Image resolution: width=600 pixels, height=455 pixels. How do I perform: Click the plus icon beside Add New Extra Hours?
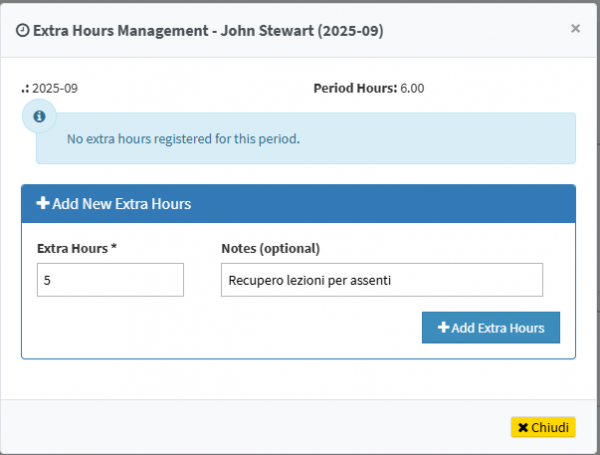click(x=43, y=204)
